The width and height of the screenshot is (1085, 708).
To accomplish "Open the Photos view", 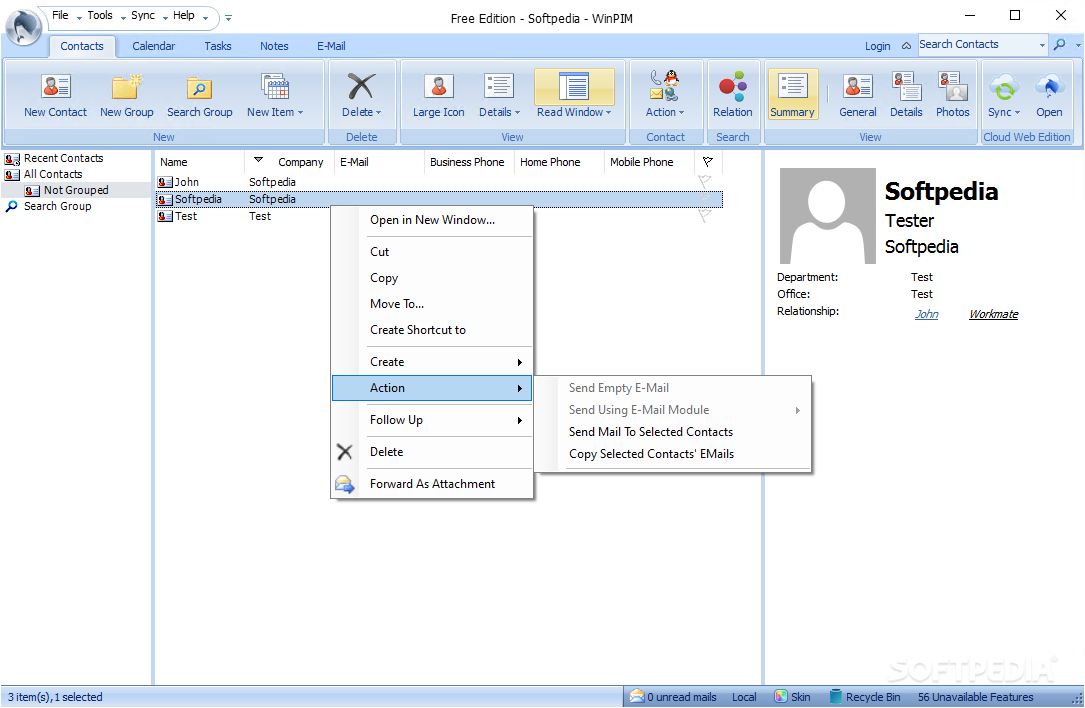I will click(x=952, y=96).
